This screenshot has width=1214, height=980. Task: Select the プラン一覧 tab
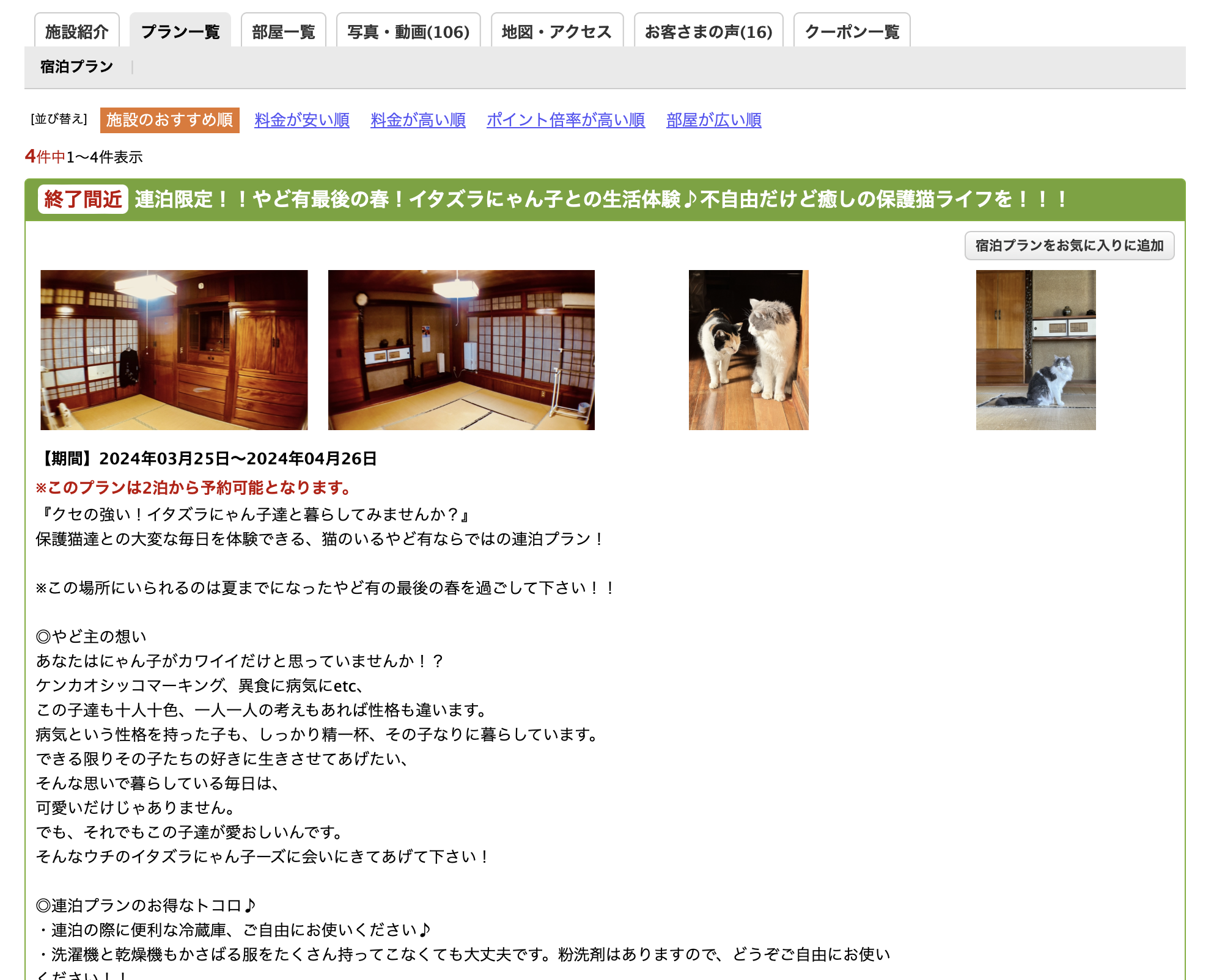pyautogui.click(x=180, y=31)
